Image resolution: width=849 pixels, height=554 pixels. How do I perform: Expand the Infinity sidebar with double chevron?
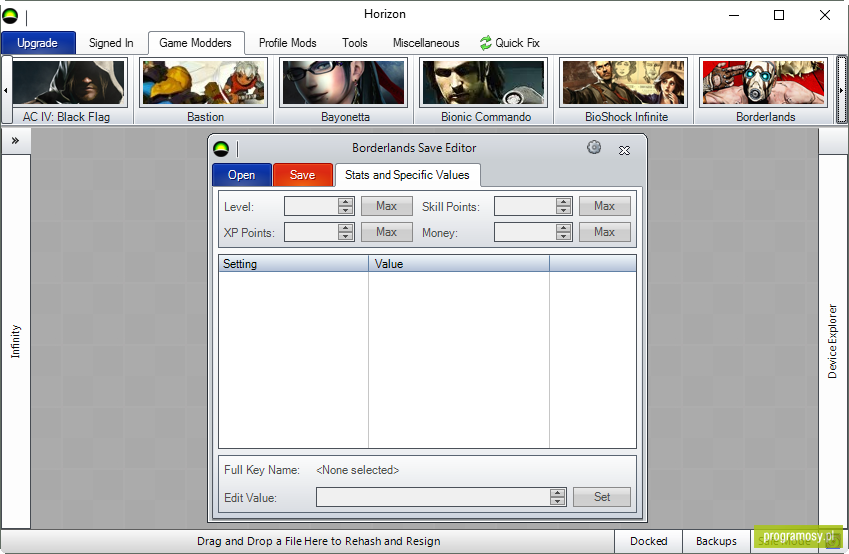[15, 141]
